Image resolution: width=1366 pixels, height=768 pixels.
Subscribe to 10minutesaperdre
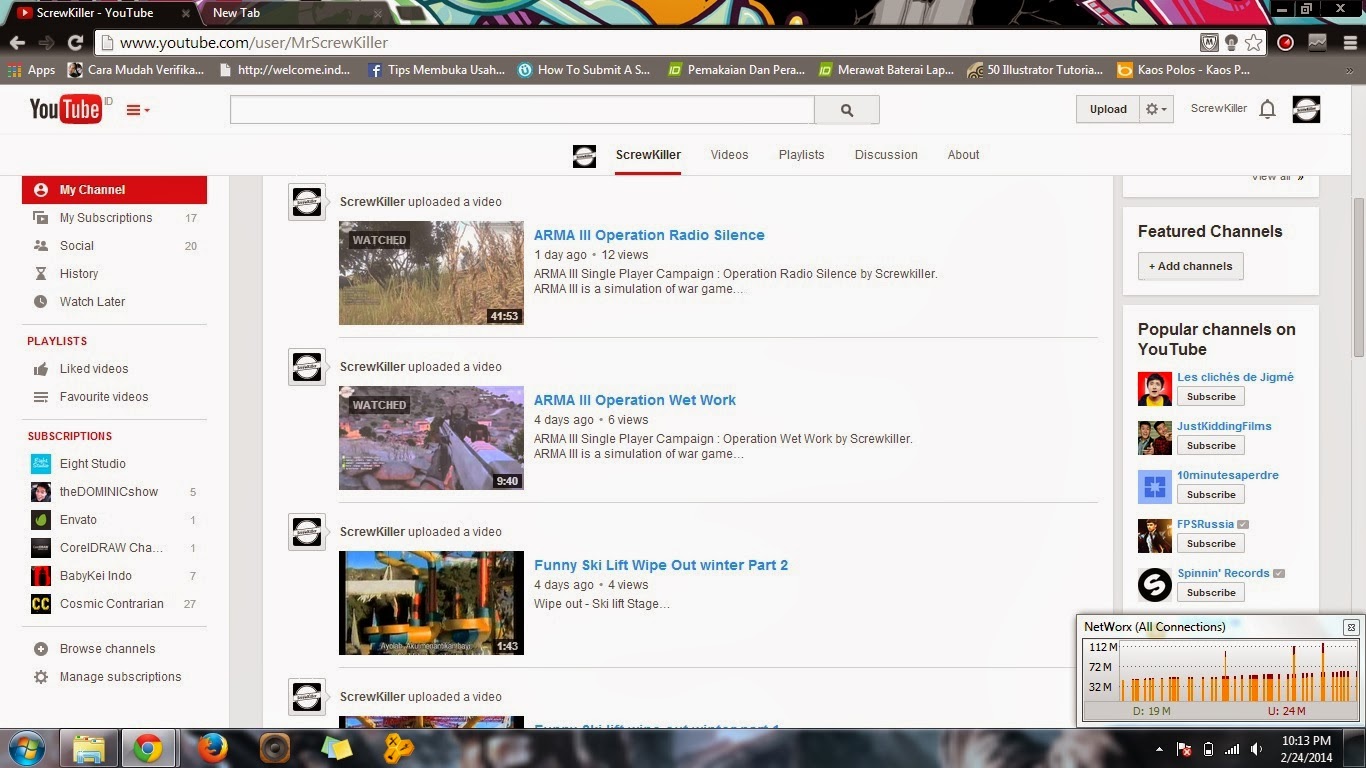point(1211,495)
